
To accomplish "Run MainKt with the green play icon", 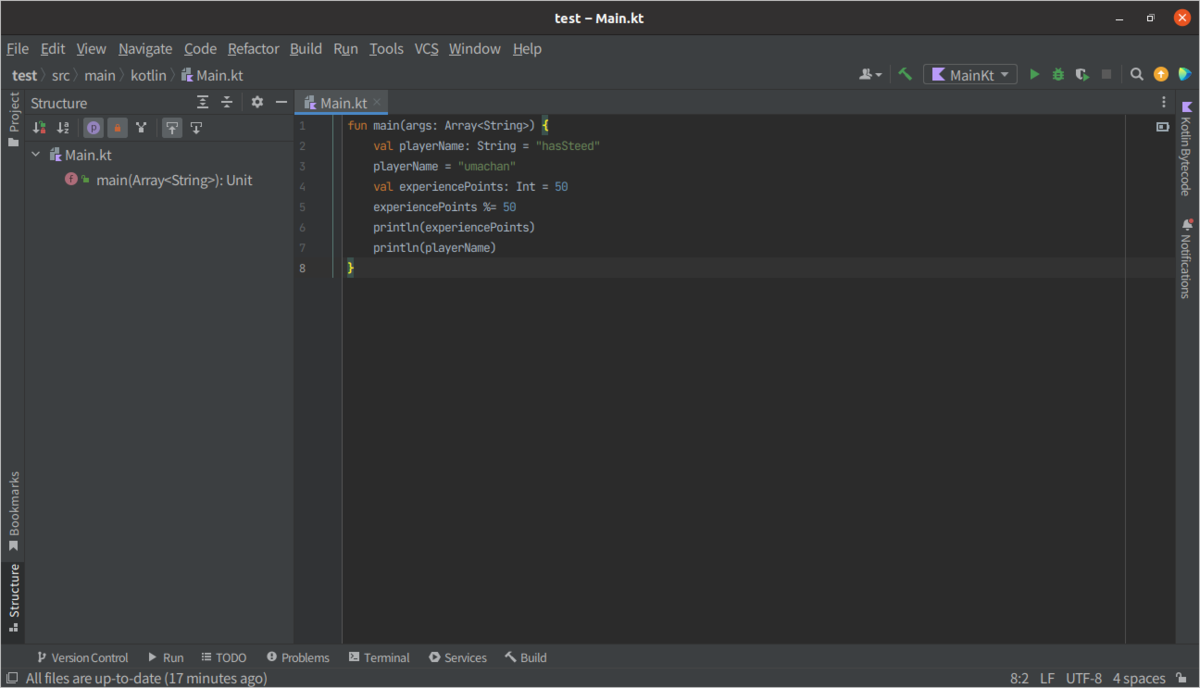I will tap(1035, 75).
